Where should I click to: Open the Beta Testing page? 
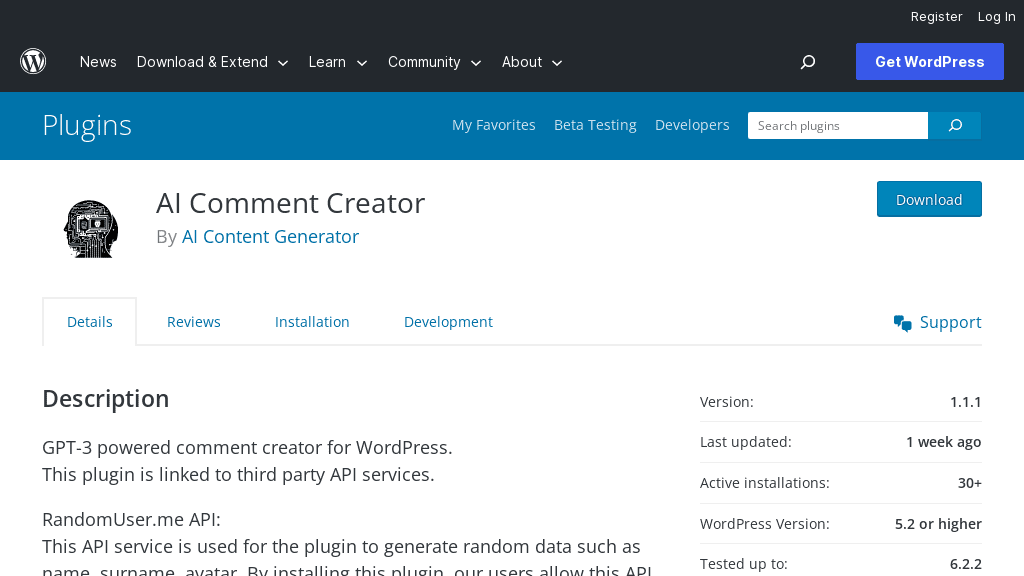pyautogui.click(x=595, y=125)
